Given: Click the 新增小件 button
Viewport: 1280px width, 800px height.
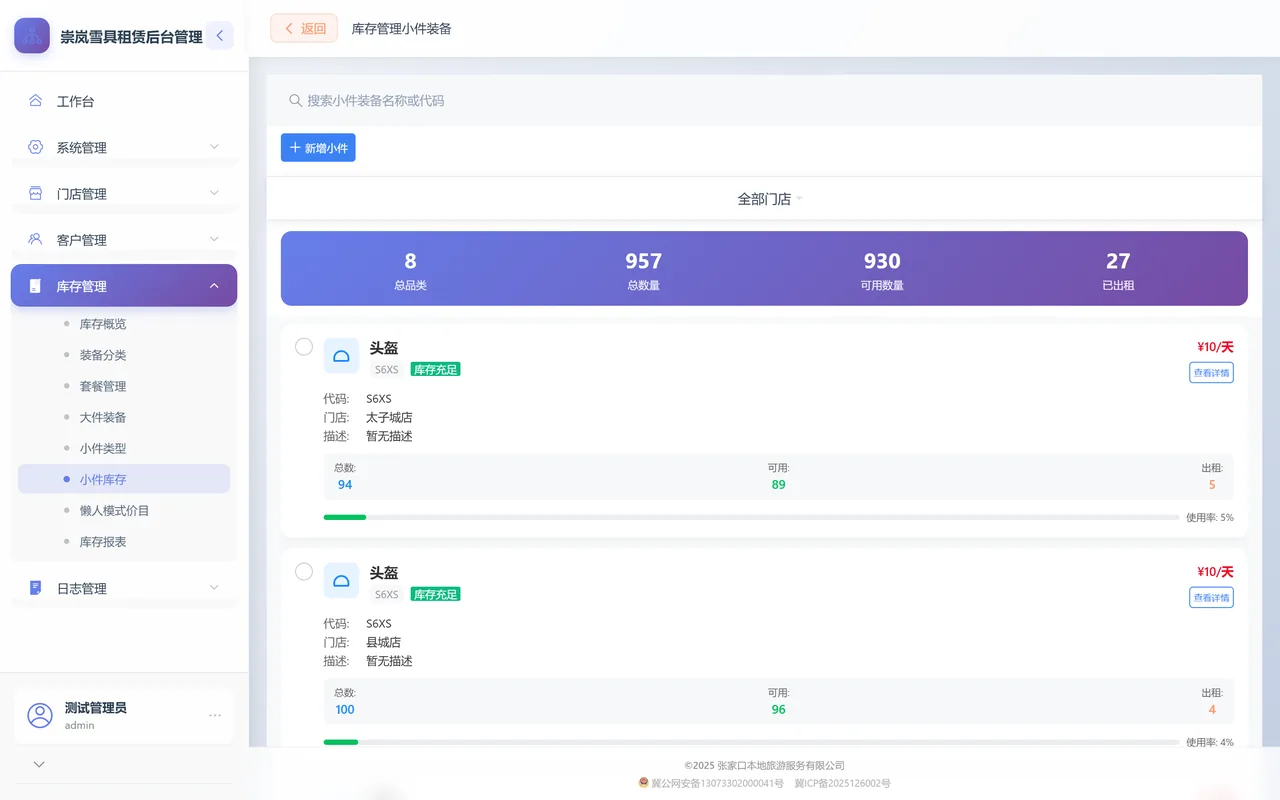Looking at the screenshot, I should (318, 148).
